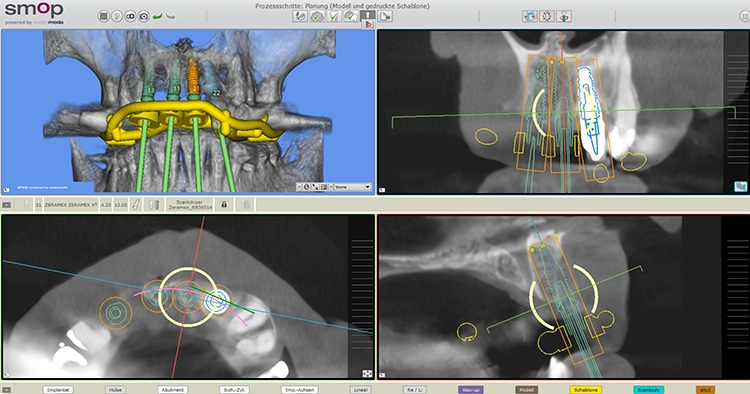Open the second process step checkmark icon
Image resolution: width=750 pixels, height=394 pixels.
tap(317, 16)
